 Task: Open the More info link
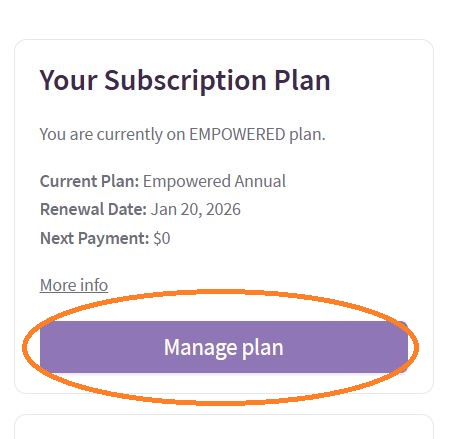click(74, 285)
